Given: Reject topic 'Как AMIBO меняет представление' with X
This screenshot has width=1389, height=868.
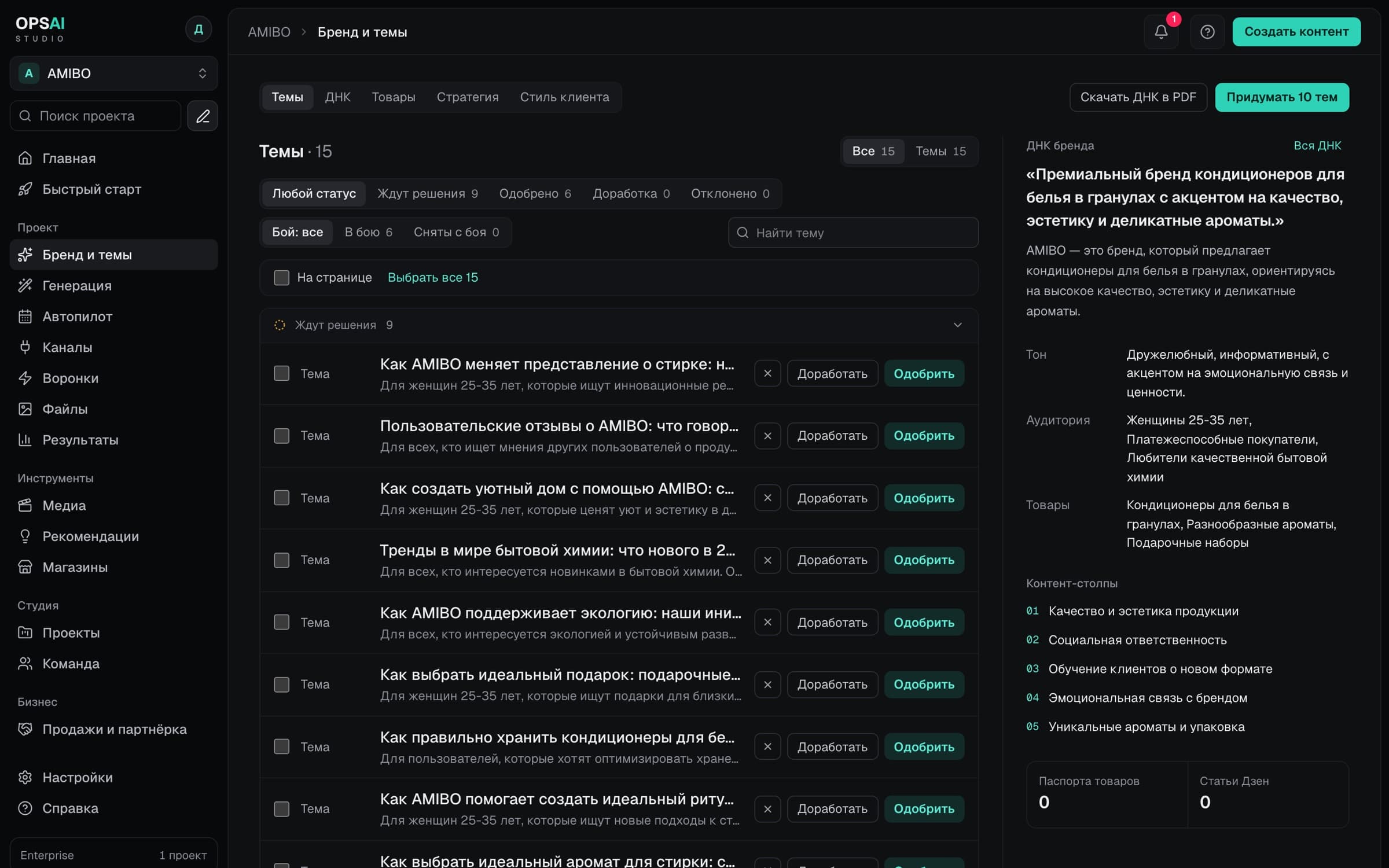Looking at the screenshot, I should click(767, 374).
